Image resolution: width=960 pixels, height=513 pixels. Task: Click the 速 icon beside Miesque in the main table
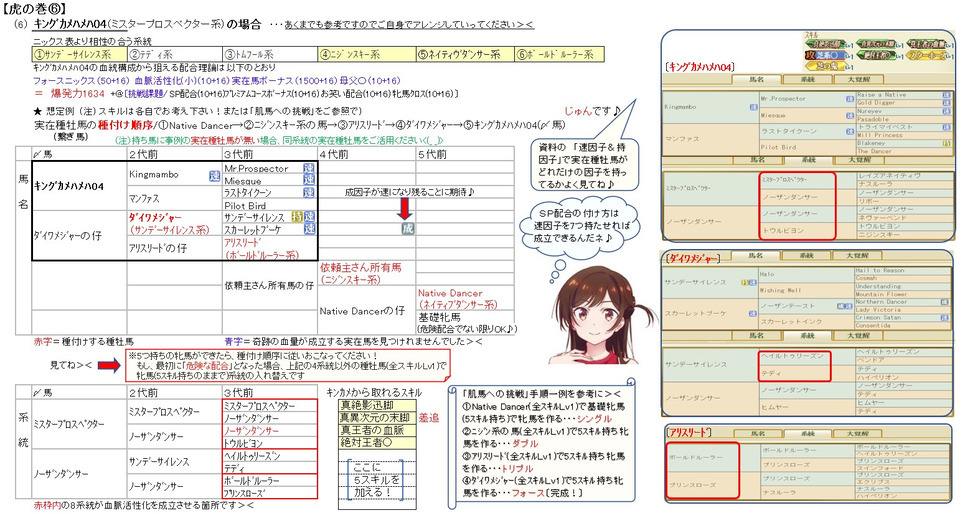coord(309,179)
